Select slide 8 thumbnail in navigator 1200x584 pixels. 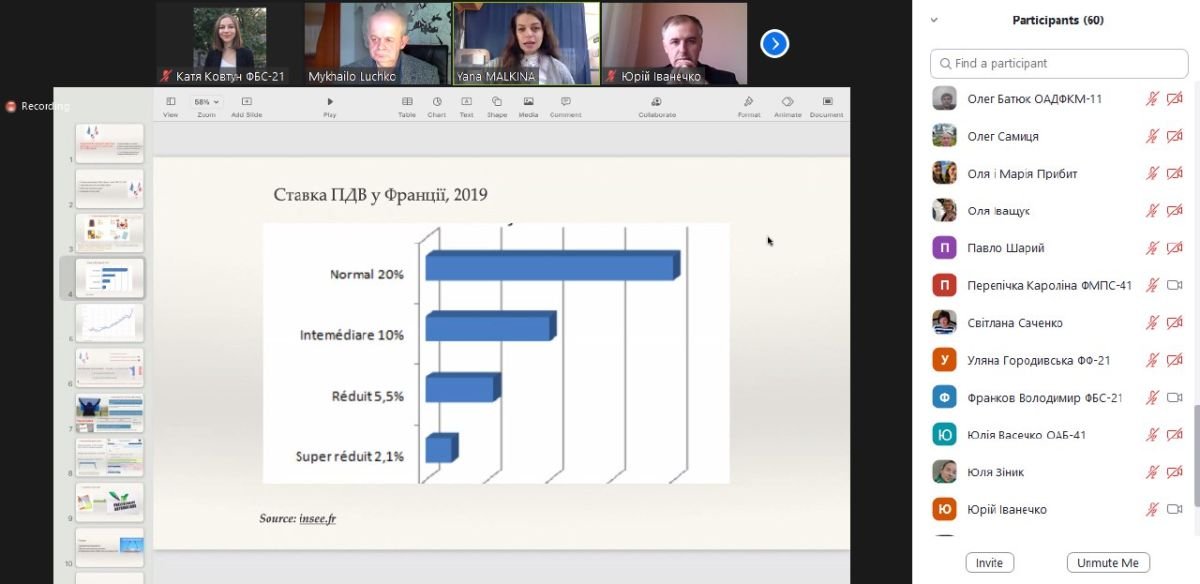click(x=110, y=457)
